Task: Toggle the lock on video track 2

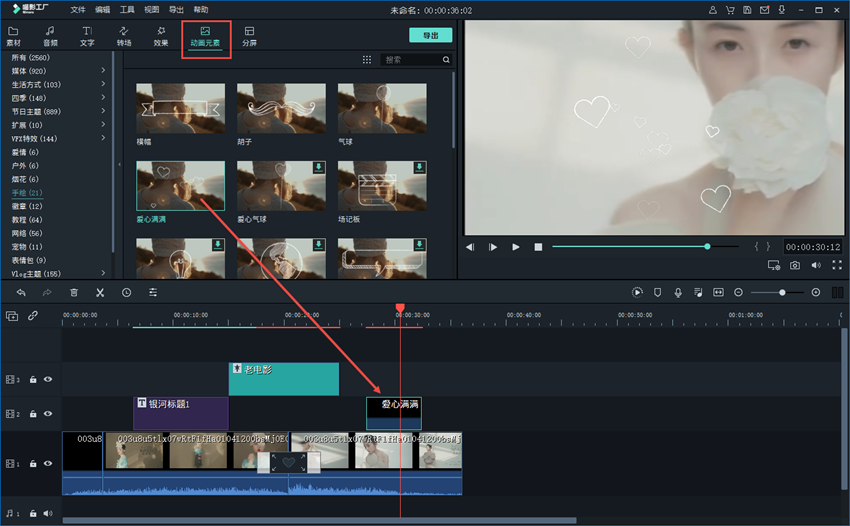Action: pos(33,413)
